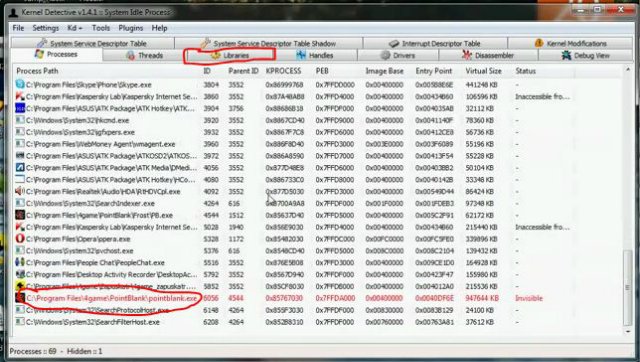Sort by the PEB column header

[322, 71]
